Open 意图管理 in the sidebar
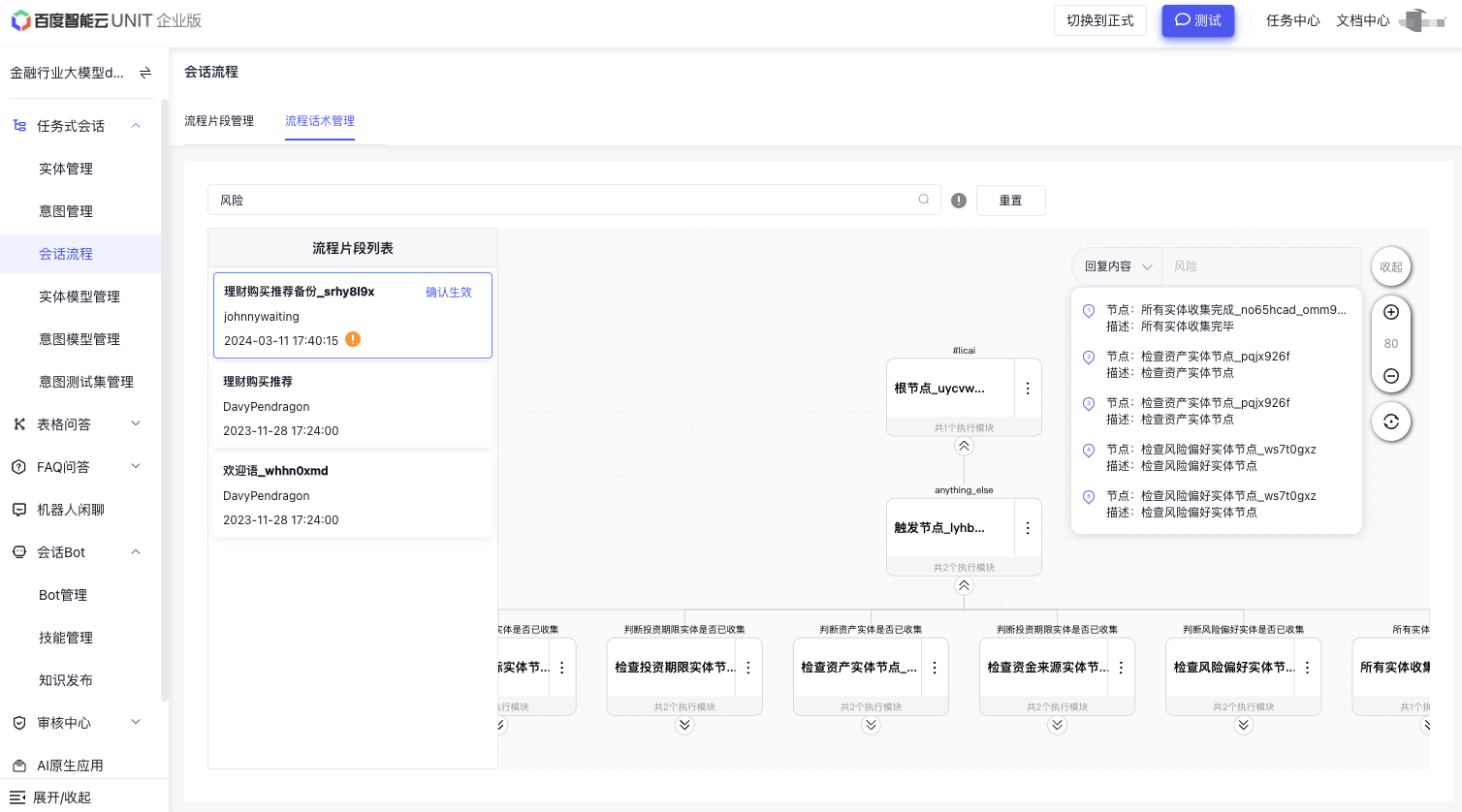Image resolution: width=1462 pixels, height=812 pixels. tap(66, 211)
